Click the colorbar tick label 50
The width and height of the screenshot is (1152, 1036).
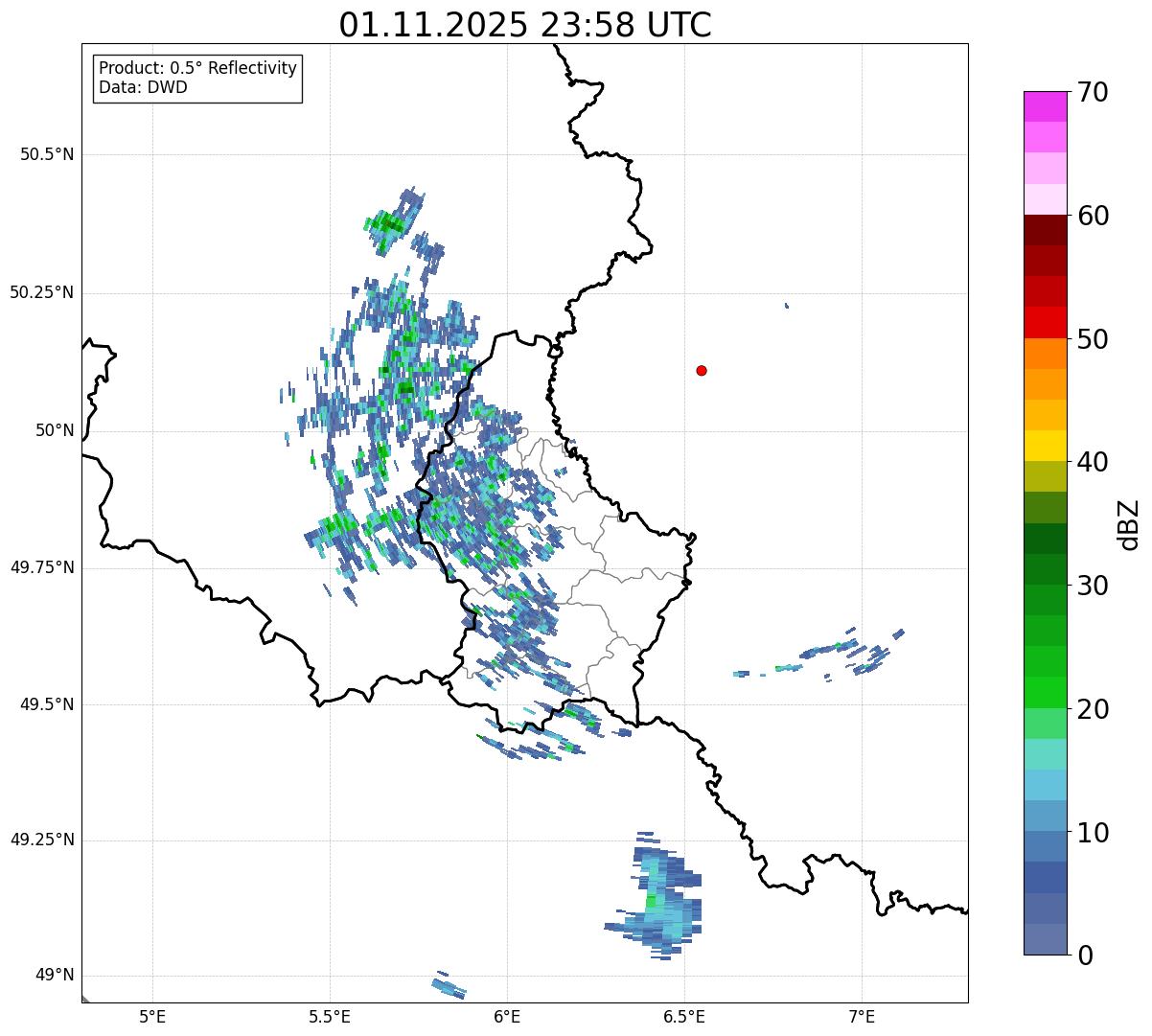[1094, 339]
